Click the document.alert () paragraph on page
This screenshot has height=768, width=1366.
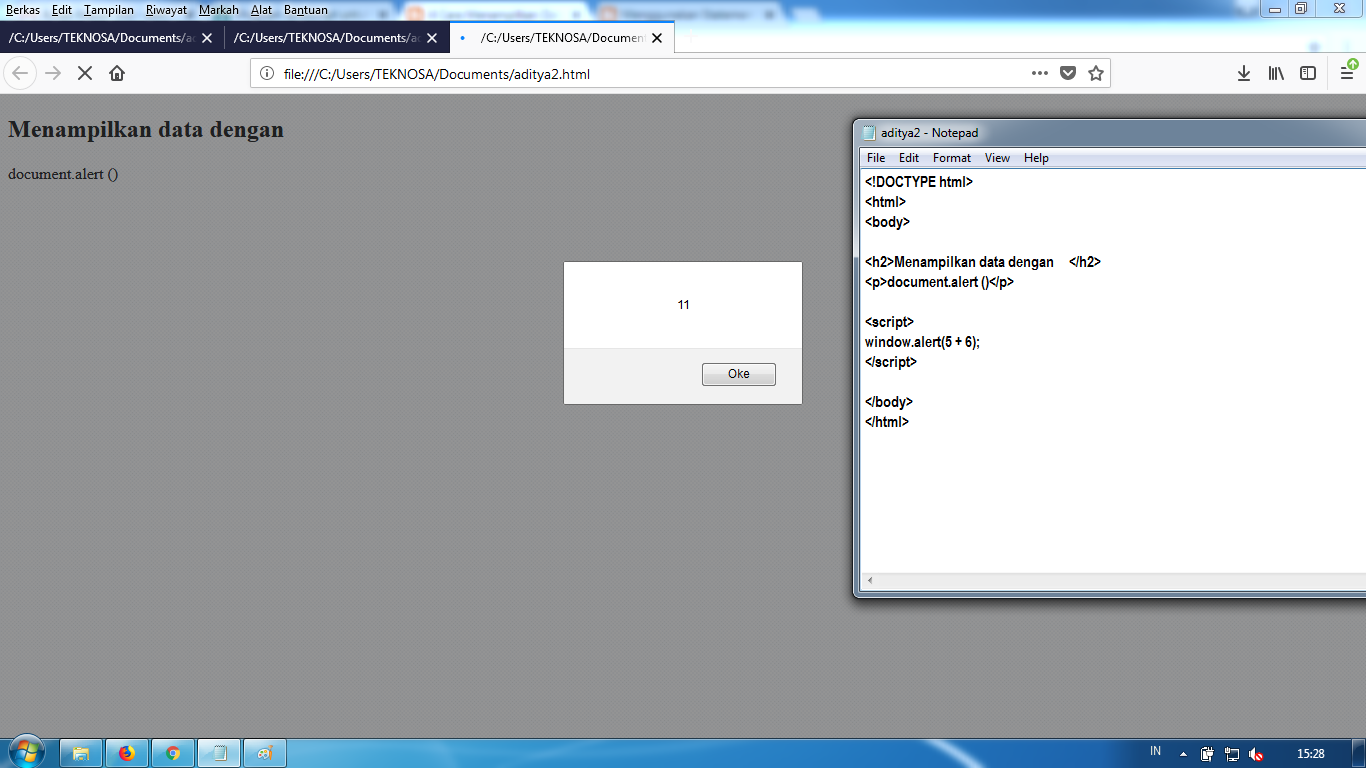(x=63, y=174)
